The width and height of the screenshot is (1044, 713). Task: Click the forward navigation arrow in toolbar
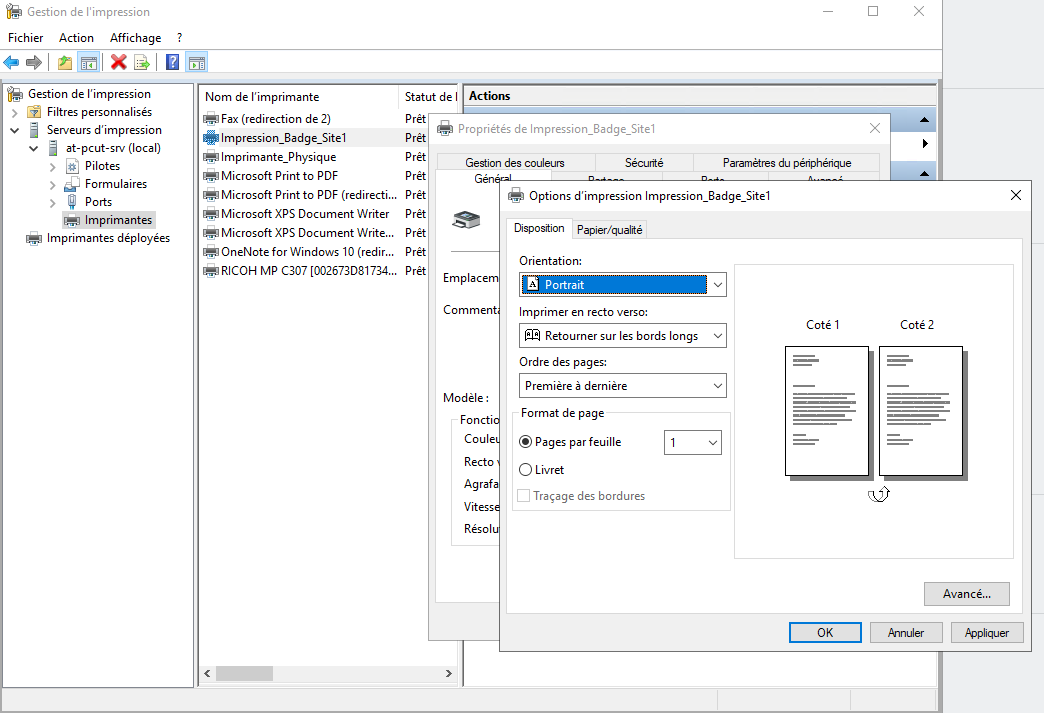(x=33, y=62)
